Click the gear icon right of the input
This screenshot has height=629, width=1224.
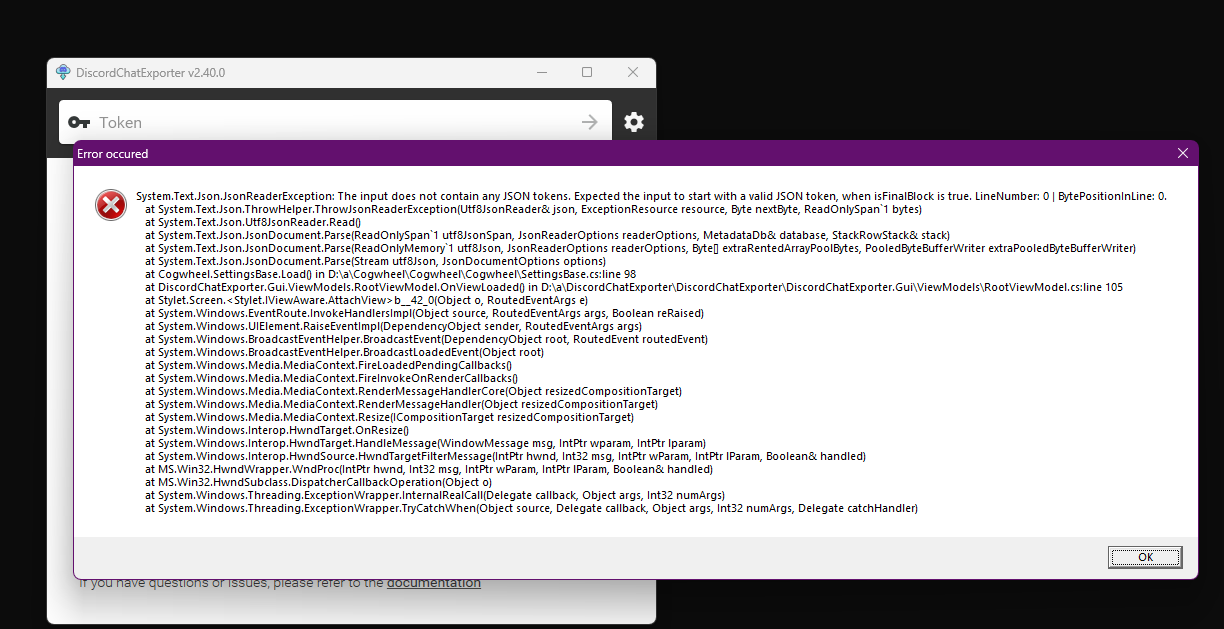click(634, 122)
